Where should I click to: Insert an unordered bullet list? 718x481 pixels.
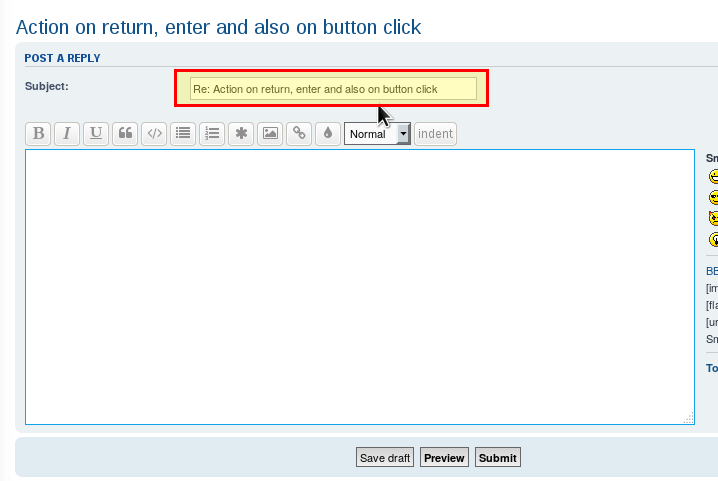[183, 134]
